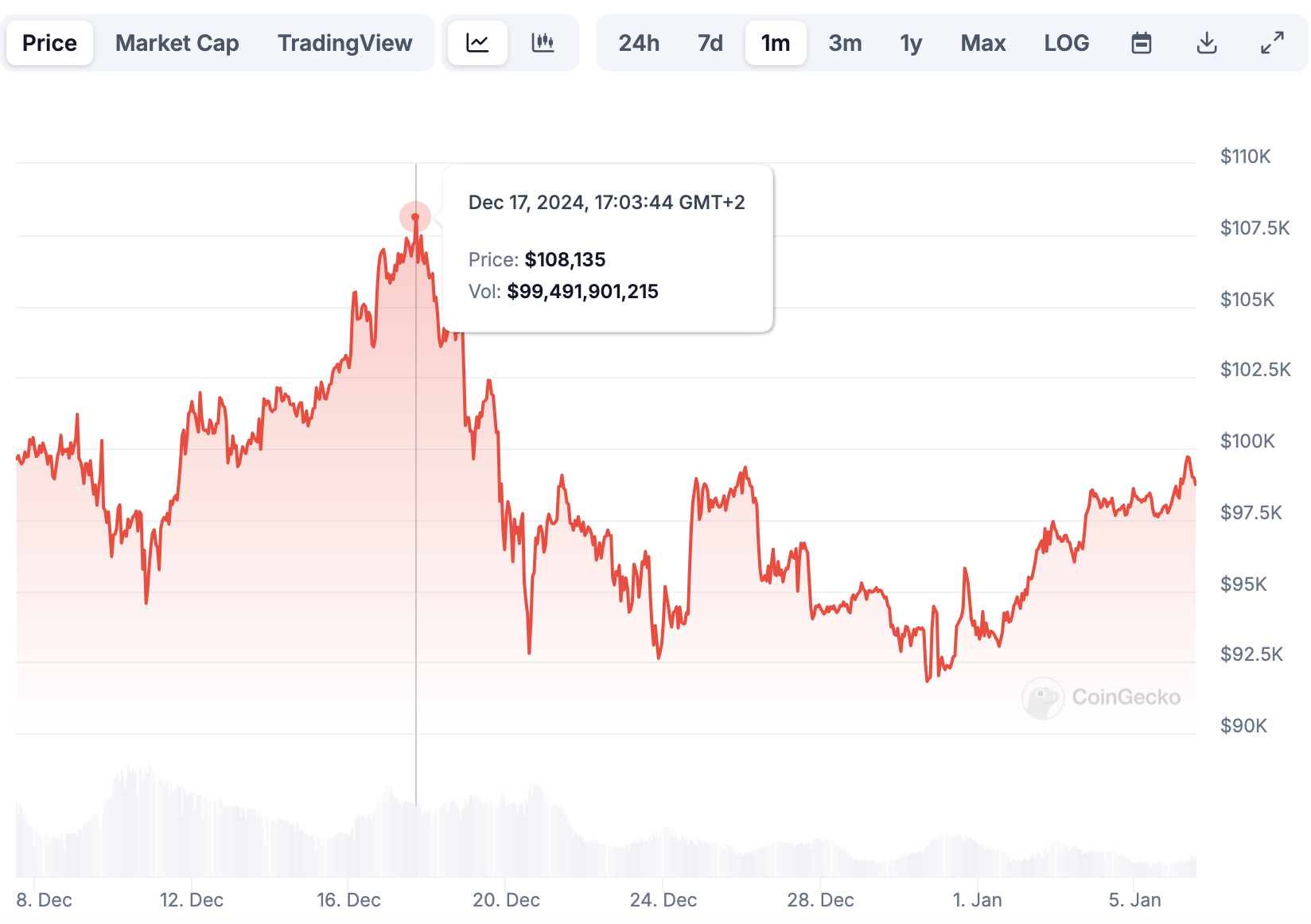The width and height of the screenshot is (1311, 924).
Task: Click the Dec 17 price tooltip box
Action: point(607,245)
